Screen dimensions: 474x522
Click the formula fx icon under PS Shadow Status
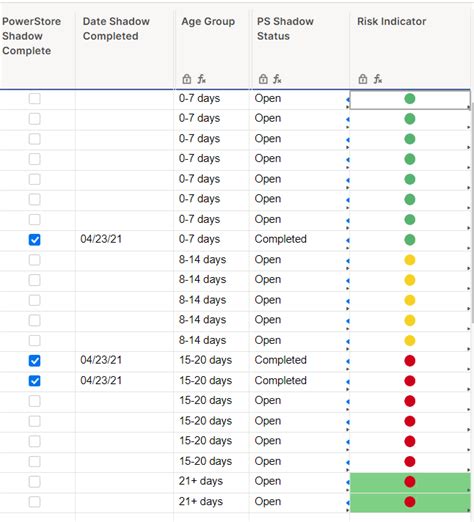tap(277, 79)
